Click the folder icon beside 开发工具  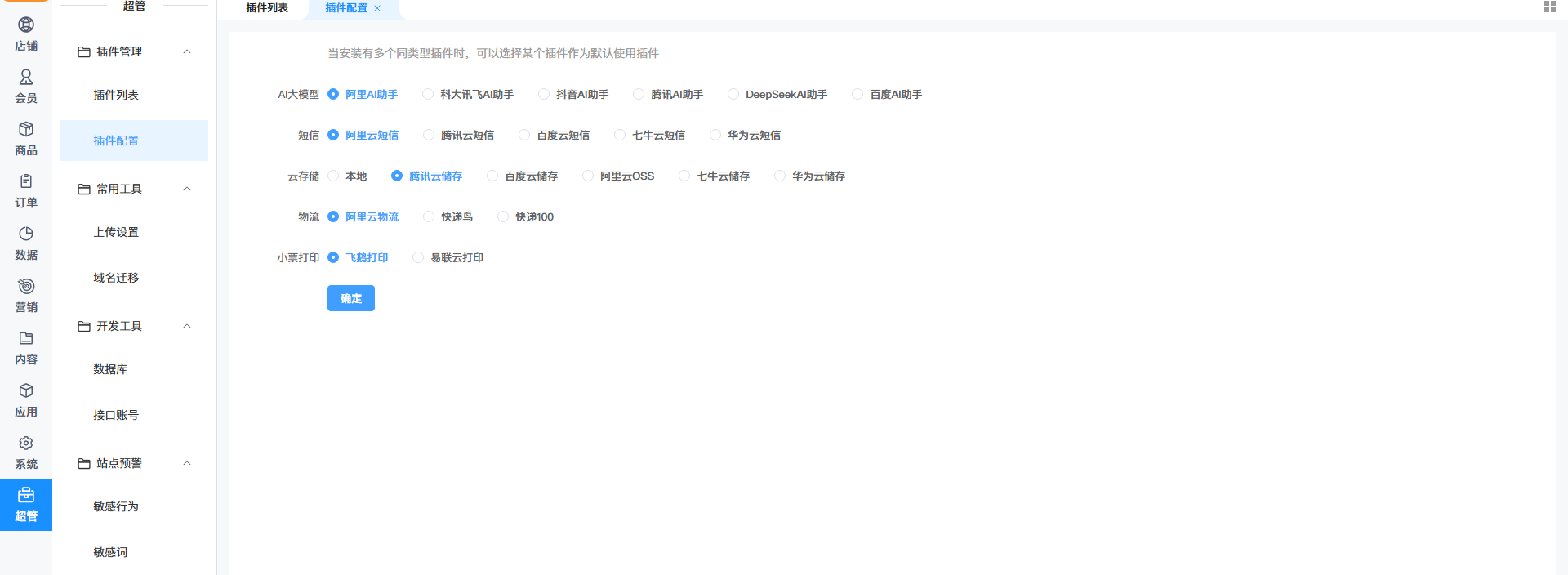coord(84,327)
